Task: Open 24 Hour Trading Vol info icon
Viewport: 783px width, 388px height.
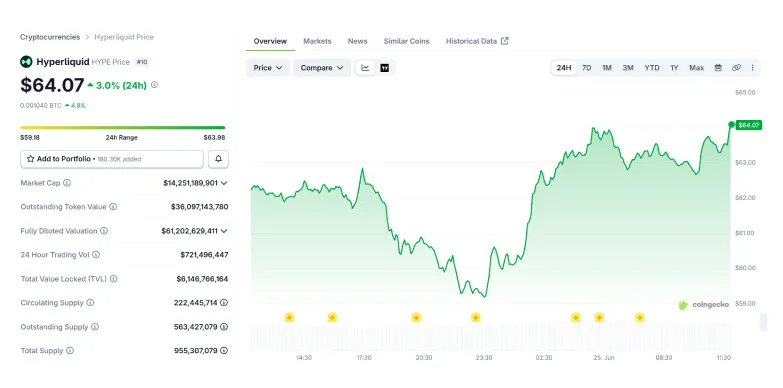Action: pyautogui.click(x=96, y=255)
